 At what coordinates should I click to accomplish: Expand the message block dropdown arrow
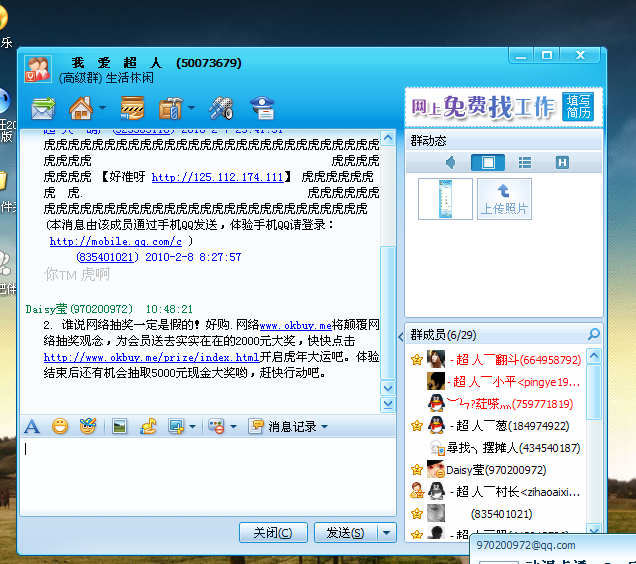233,427
